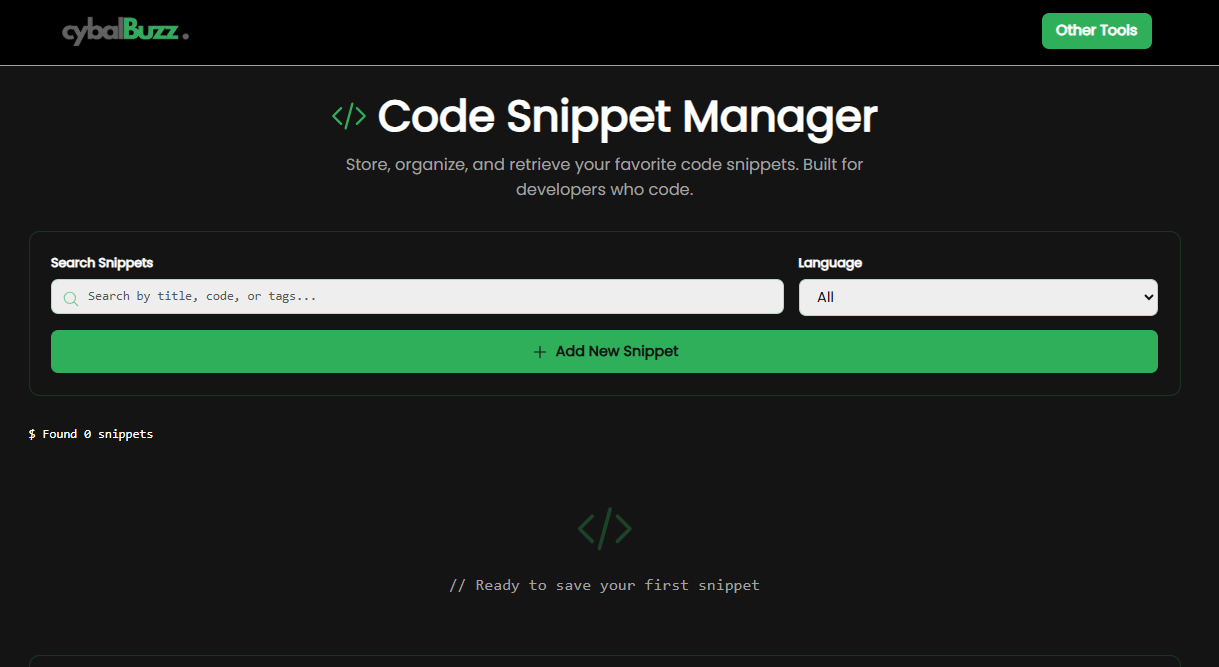Click the Ready to save your first snippet text
This screenshot has height=667, width=1219.
(x=604, y=585)
